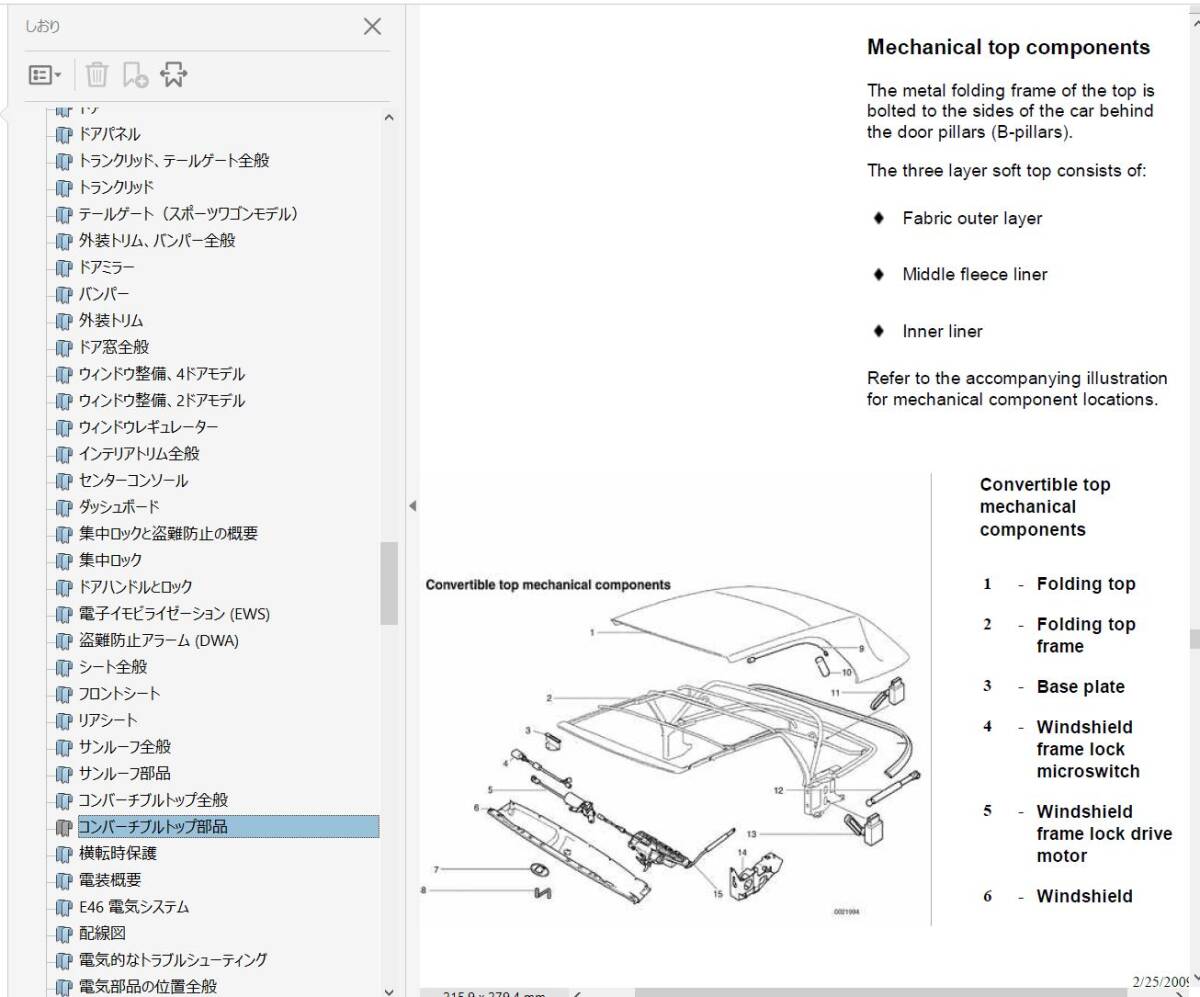Click the add new bookmark icon

tap(135, 75)
